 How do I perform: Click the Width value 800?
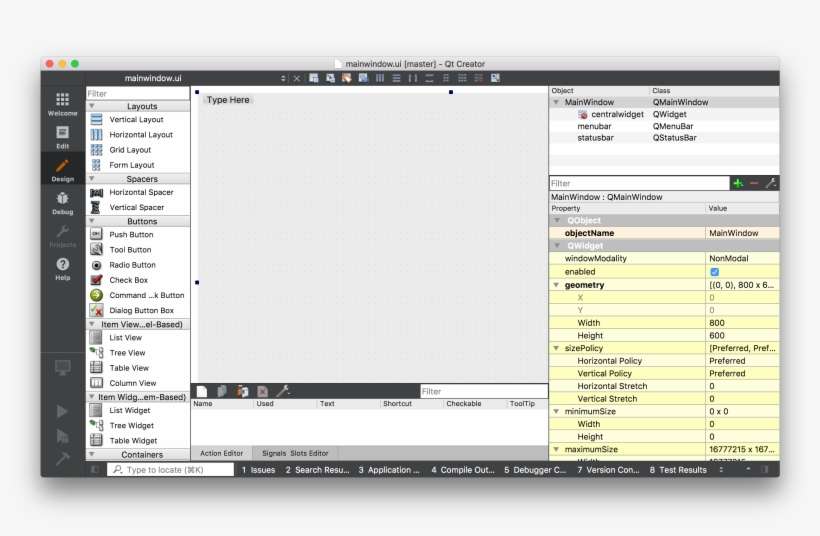(742, 323)
